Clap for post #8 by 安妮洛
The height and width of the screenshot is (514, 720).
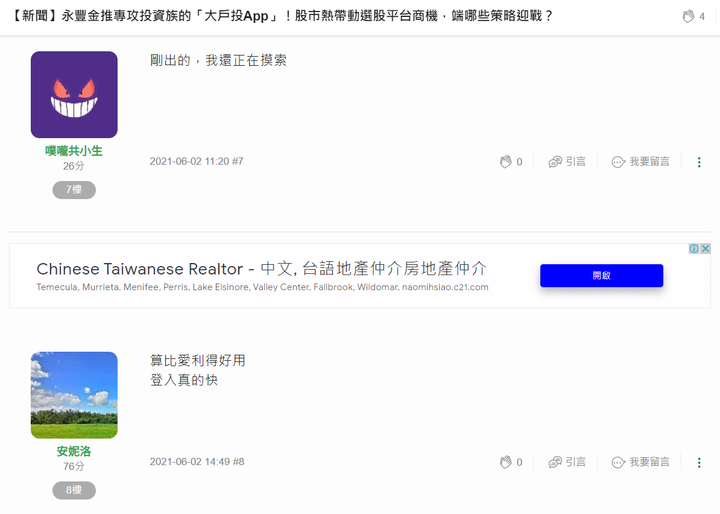(506, 462)
